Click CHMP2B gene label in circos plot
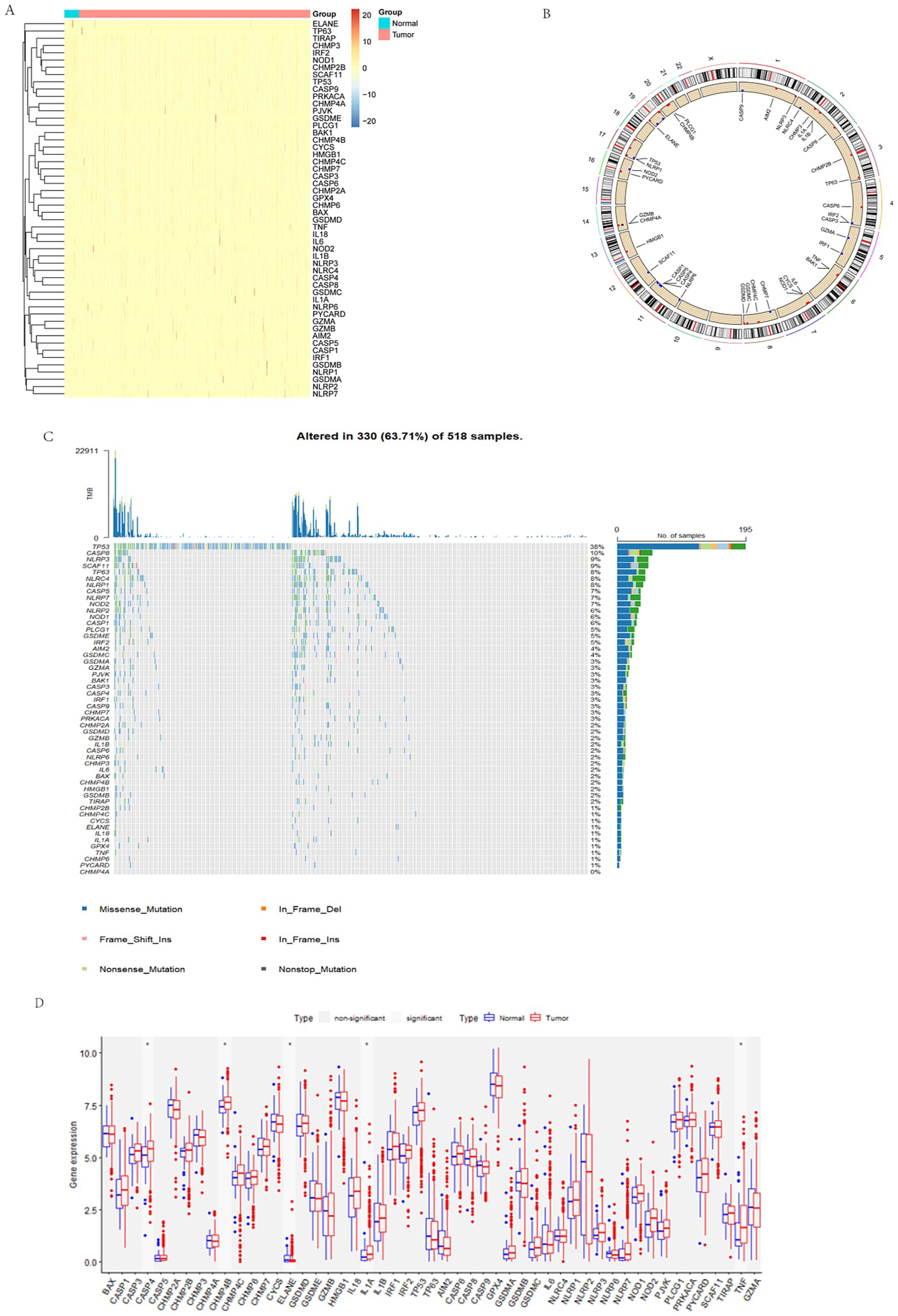This screenshot has height=1316, width=898. [821, 167]
